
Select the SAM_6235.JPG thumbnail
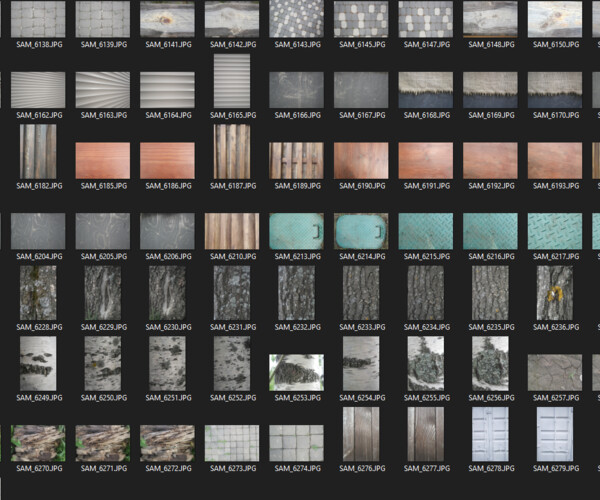[491, 293]
